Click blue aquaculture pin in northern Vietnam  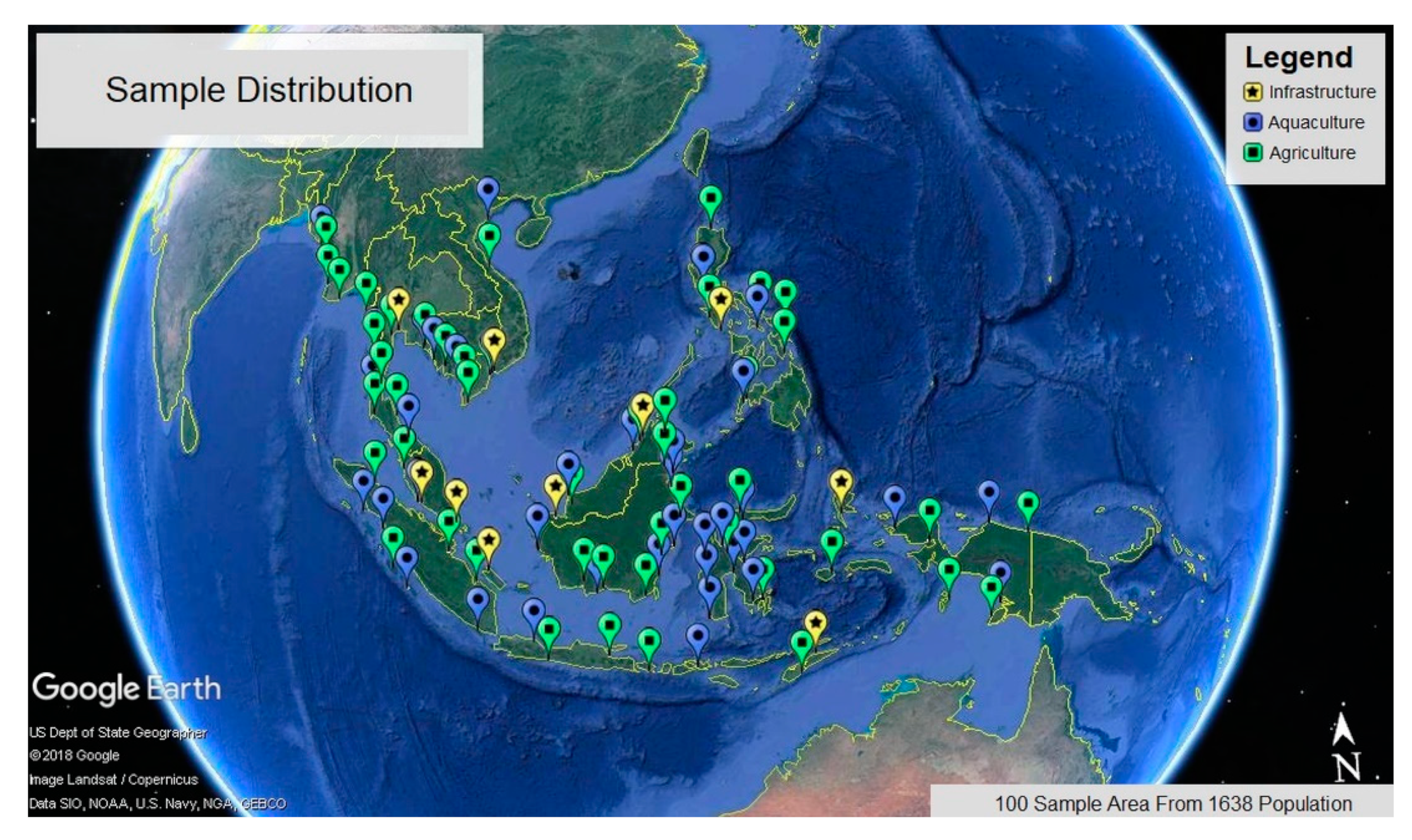pos(487,190)
